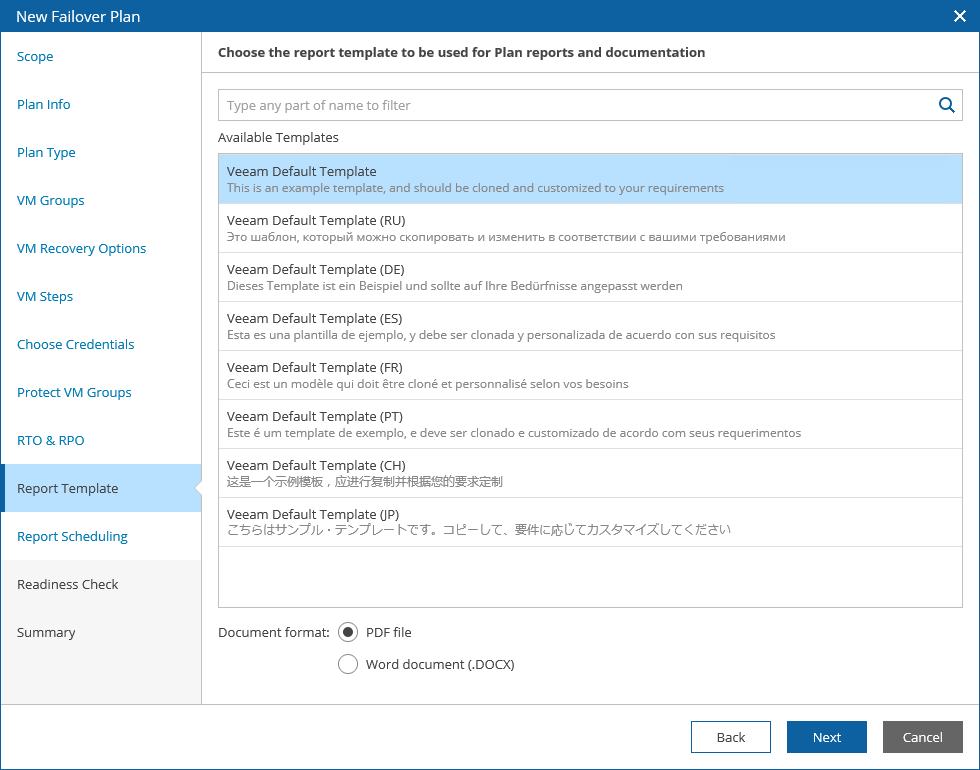Cancel the failover plan wizard

click(922, 737)
